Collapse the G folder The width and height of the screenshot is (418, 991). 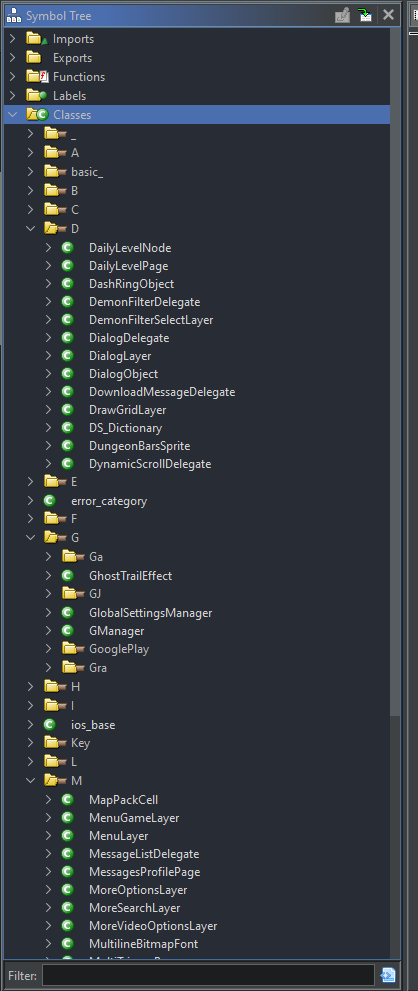pyautogui.click(x=30, y=538)
